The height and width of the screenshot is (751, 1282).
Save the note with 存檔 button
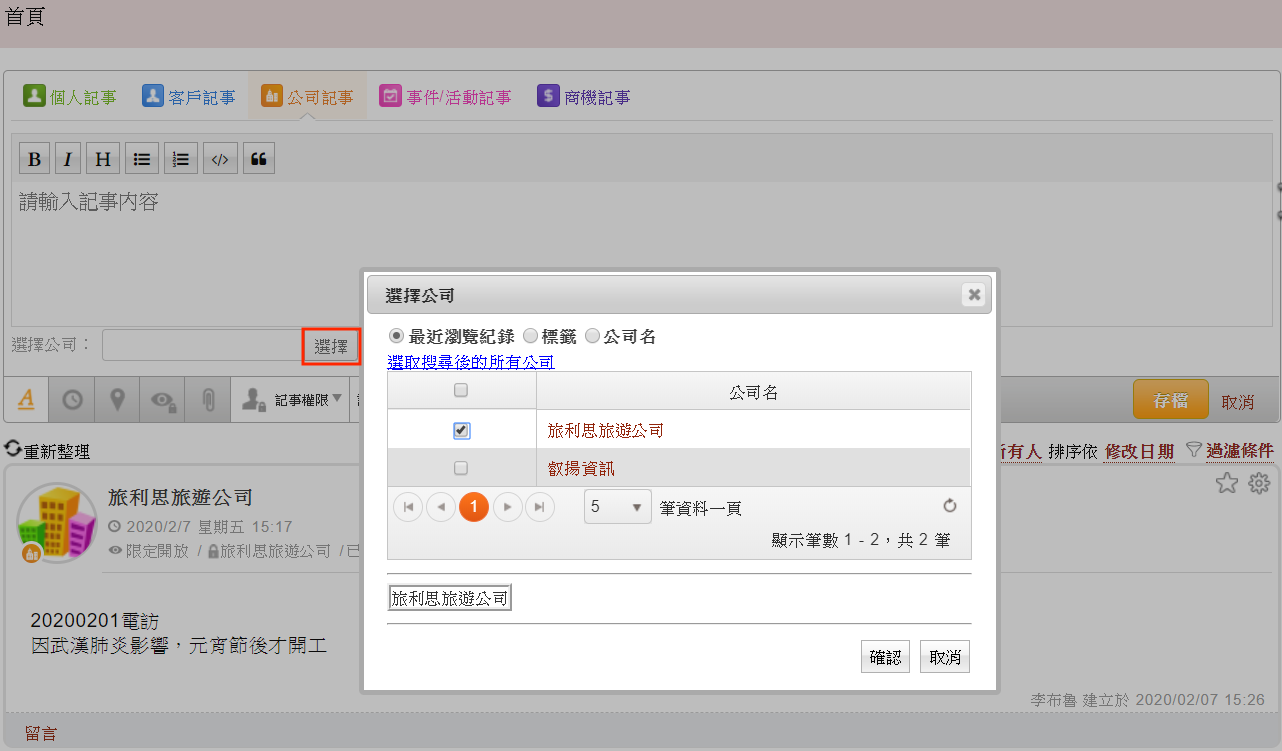(1171, 400)
